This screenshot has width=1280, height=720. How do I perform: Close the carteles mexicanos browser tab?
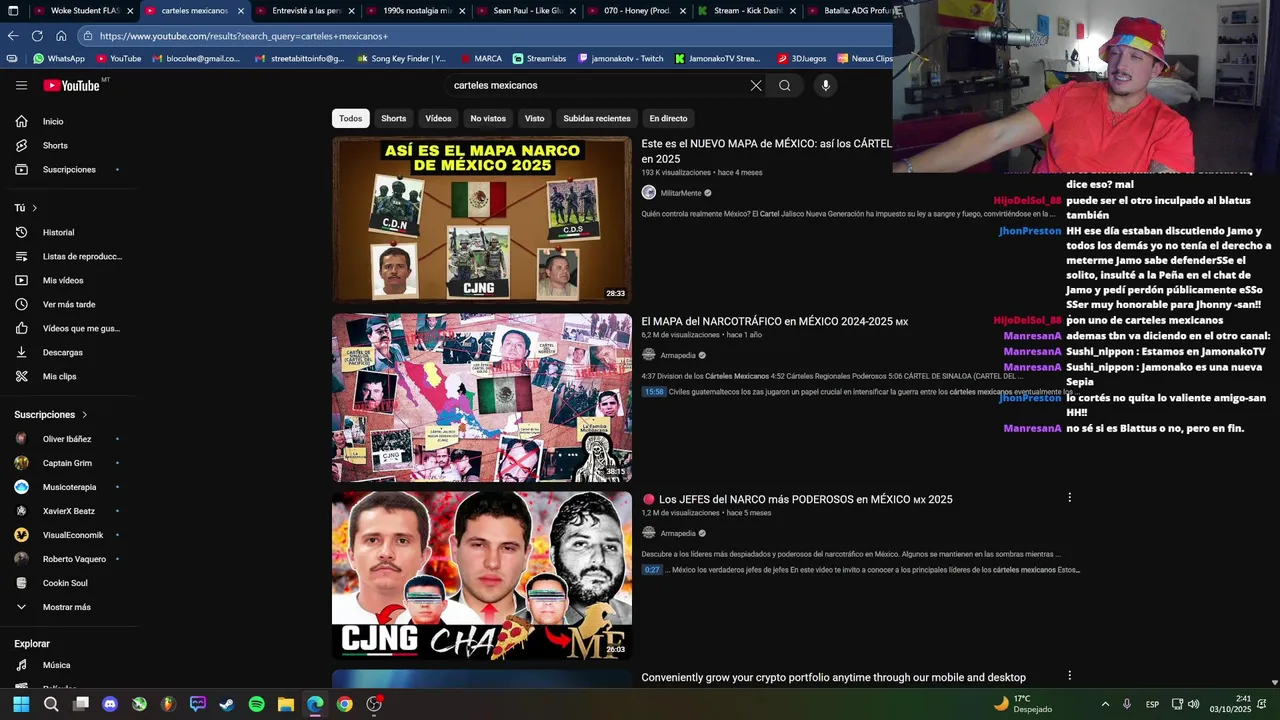pos(241,11)
